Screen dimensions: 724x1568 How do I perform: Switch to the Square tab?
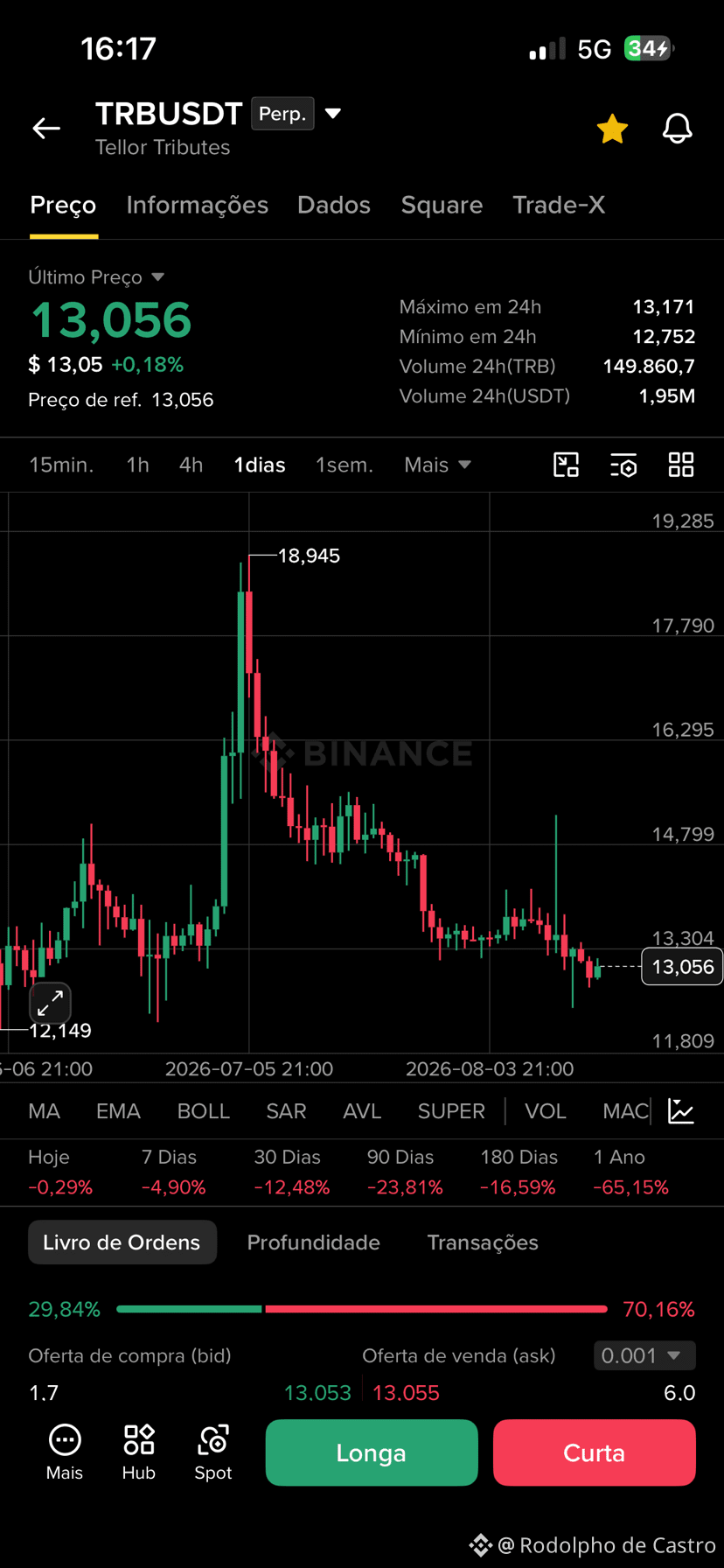[x=442, y=205]
